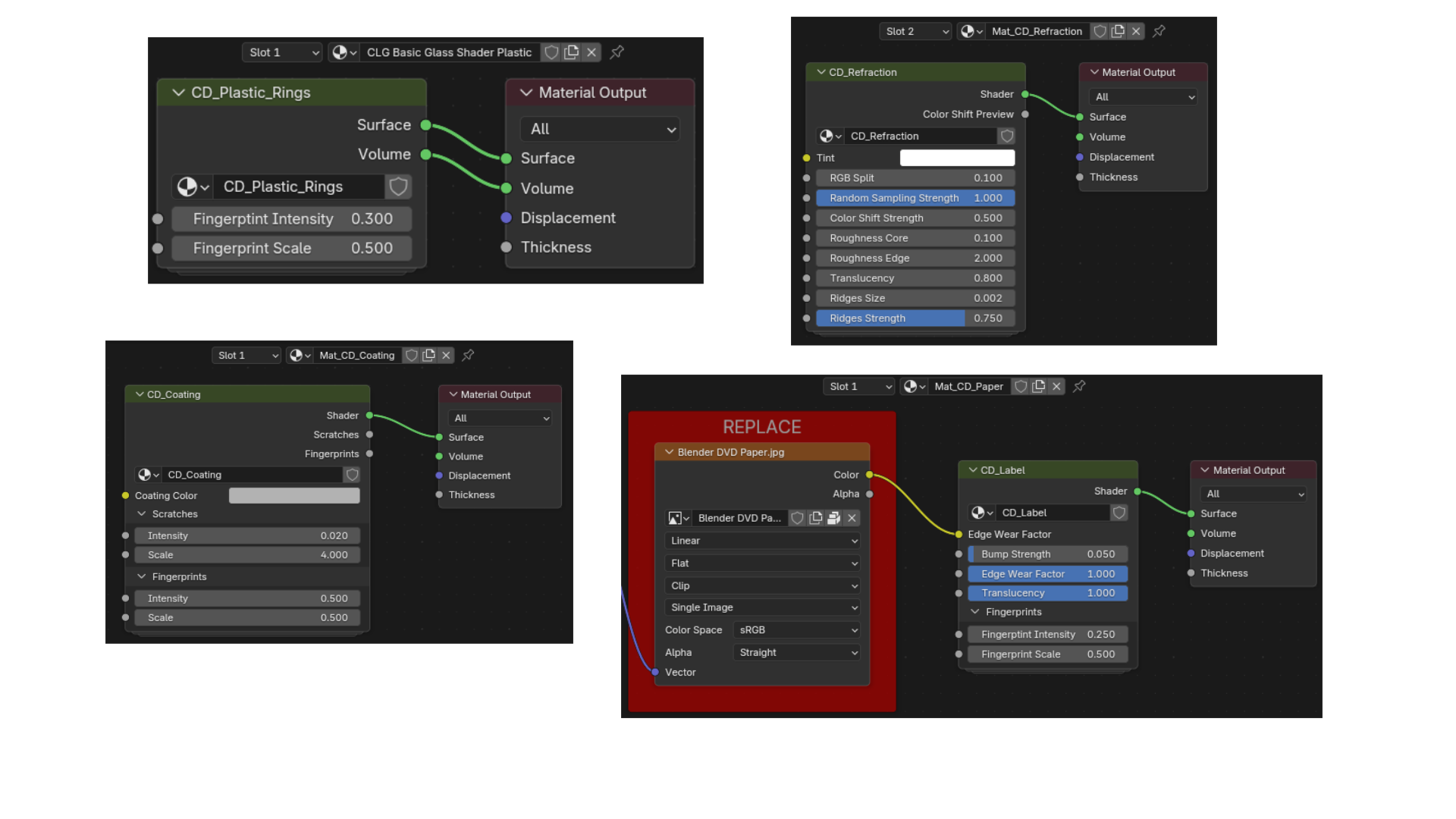Click the Fingerprint Scale field in CD_Plastic_Rings
Viewport: 1456px width, 819px height.
292,248
